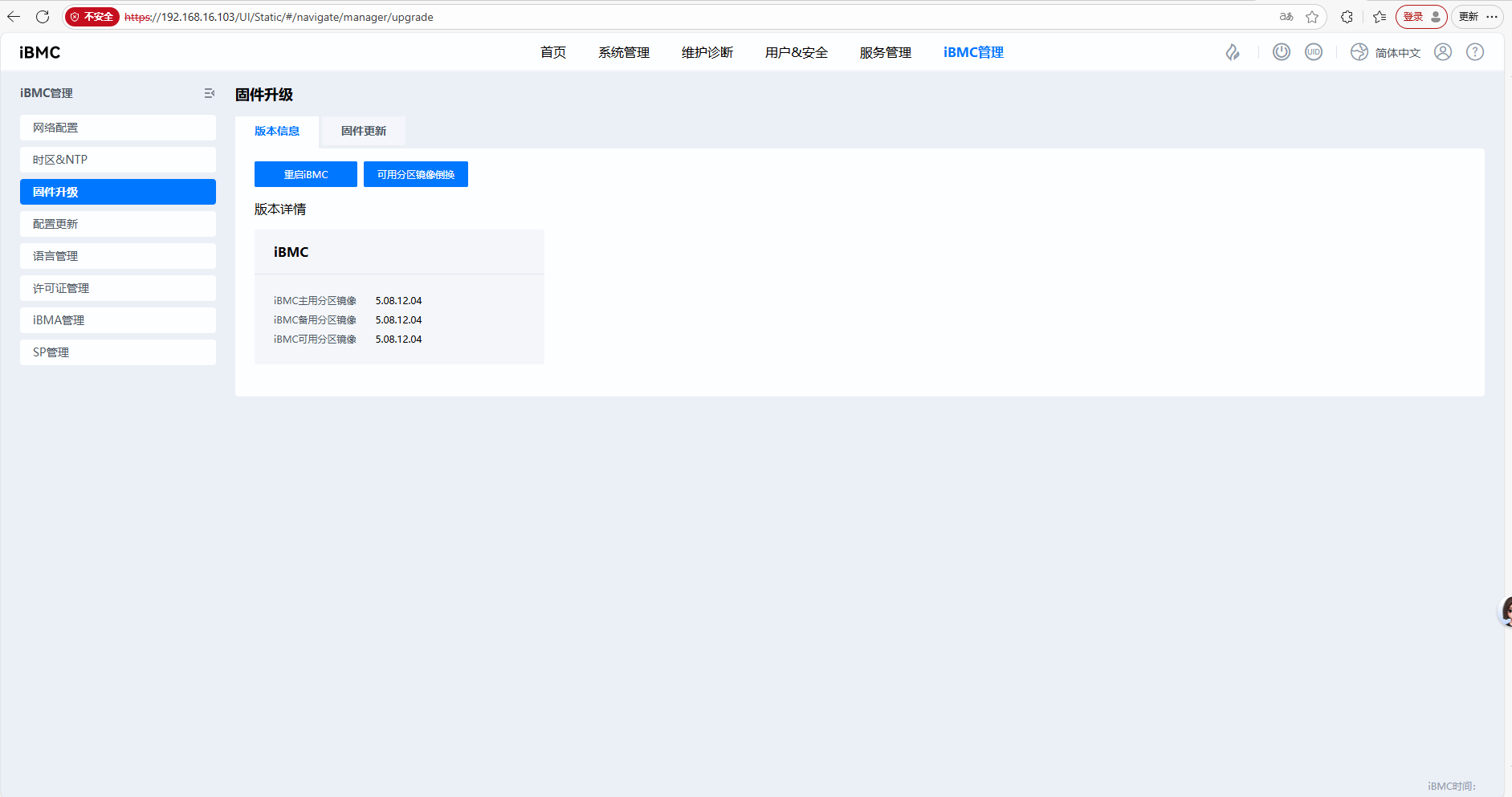Image resolution: width=1512 pixels, height=797 pixels.
Task: Open the alarm flame icon in header
Action: tap(1232, 52)
